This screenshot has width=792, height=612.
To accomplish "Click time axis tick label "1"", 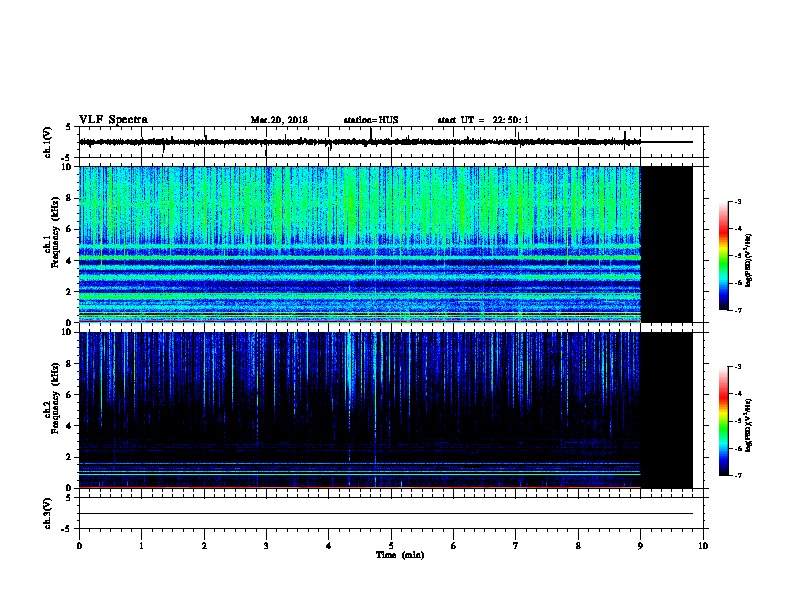I will click(141, 546).
